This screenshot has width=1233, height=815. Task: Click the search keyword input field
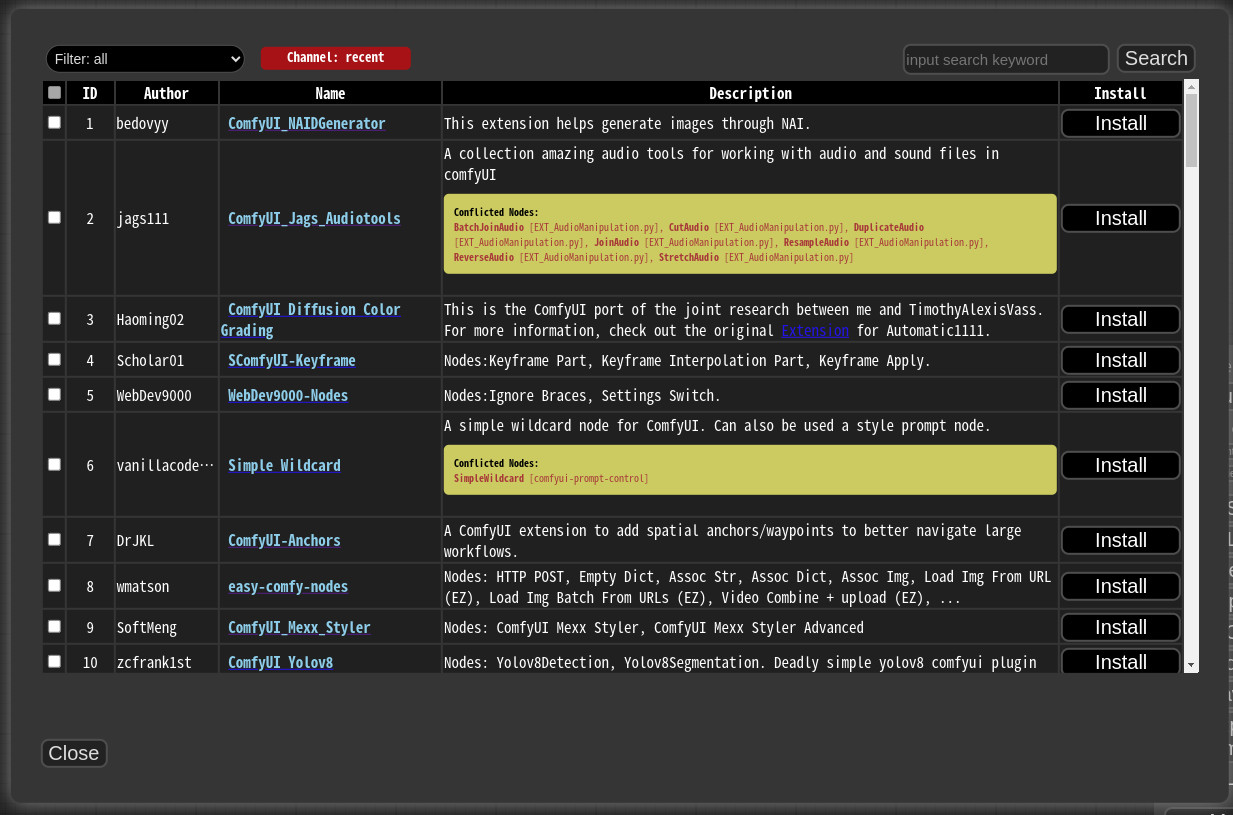[x=1005, y=59]
